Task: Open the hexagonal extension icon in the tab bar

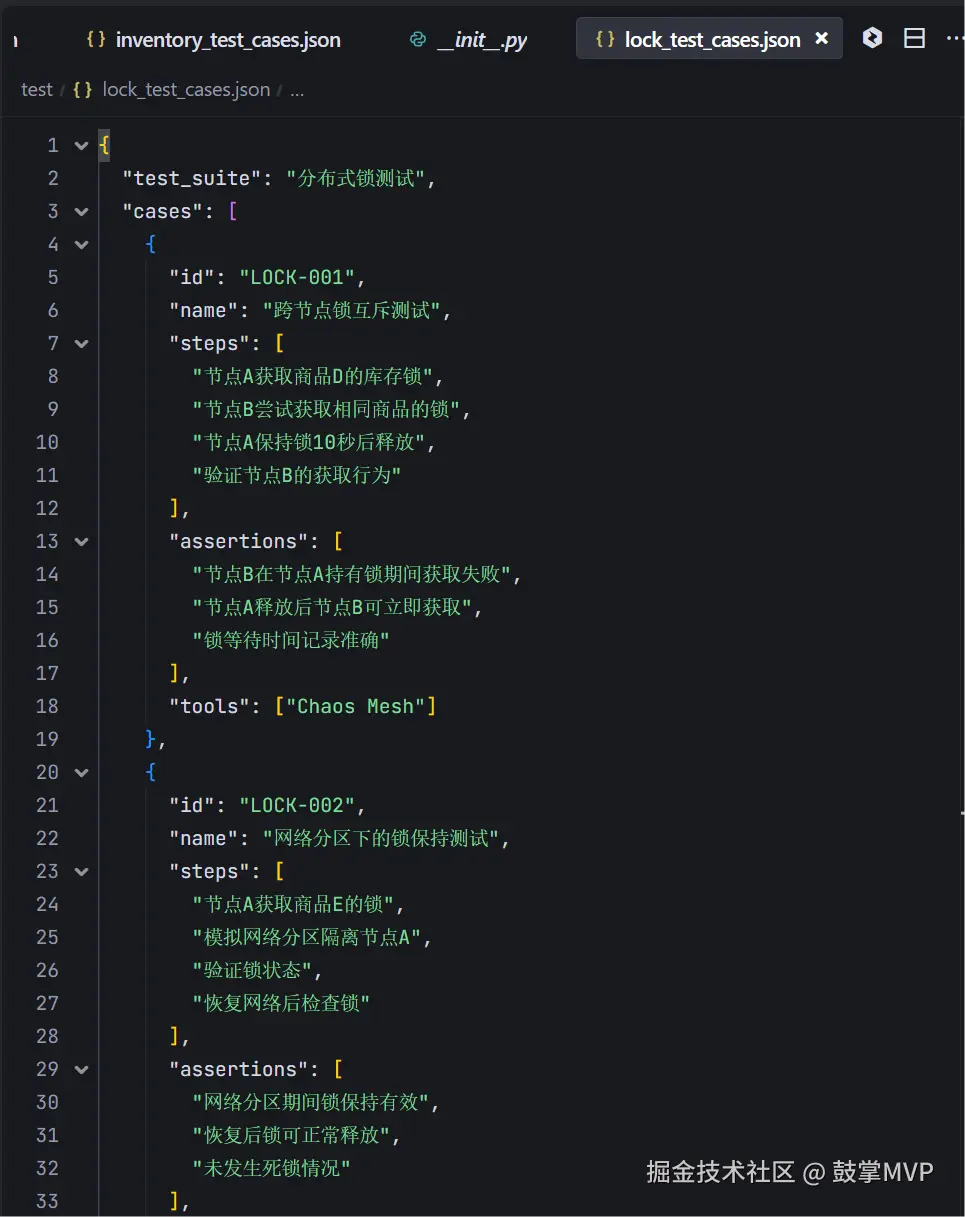Action: click(871, 37)
